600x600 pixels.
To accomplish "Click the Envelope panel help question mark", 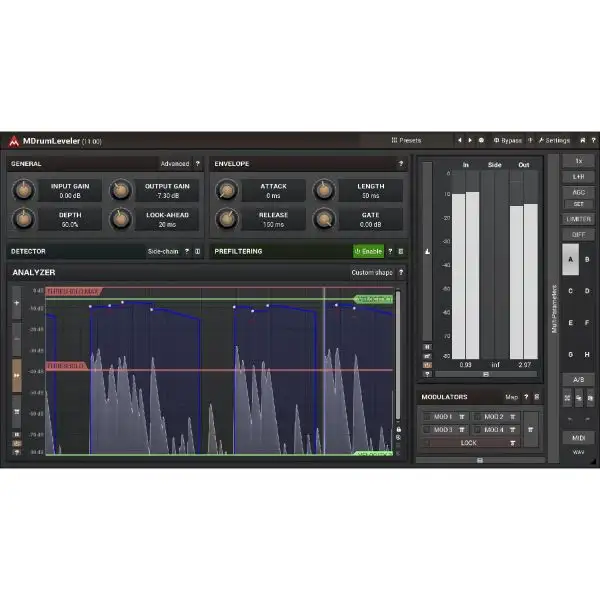I will coord(401,164).
